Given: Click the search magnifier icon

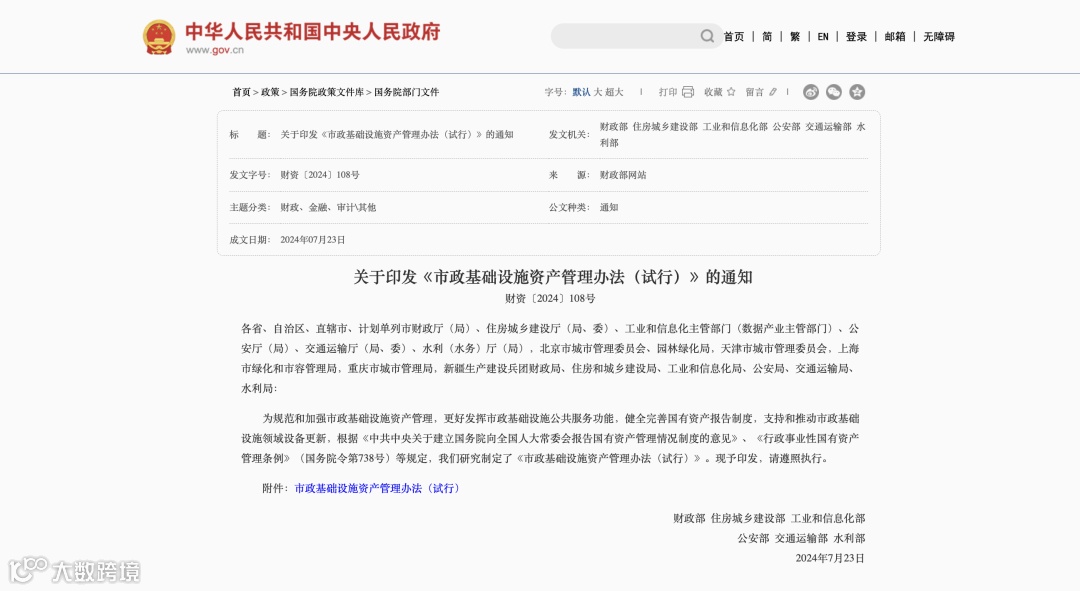Looking at the screenshot, I should 707,36.
